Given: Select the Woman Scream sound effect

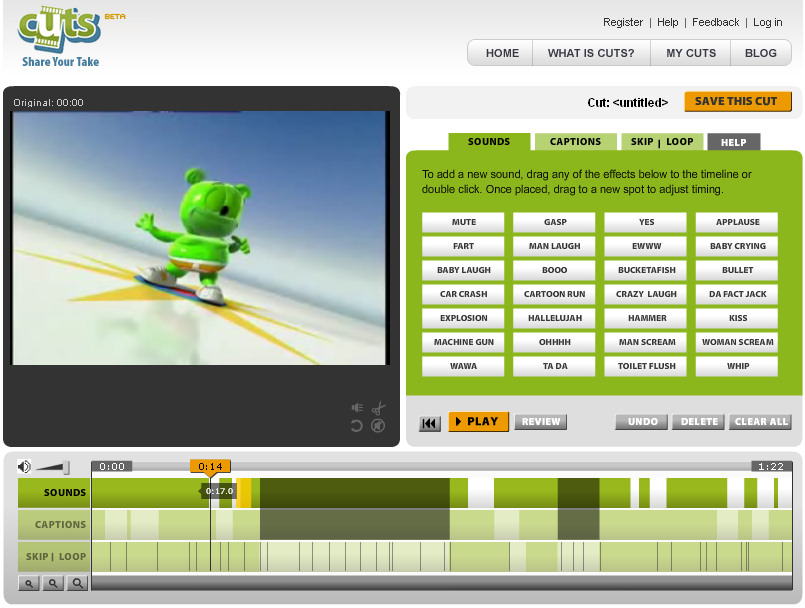Looking at the screenshot, I should (x=737, y=342).
